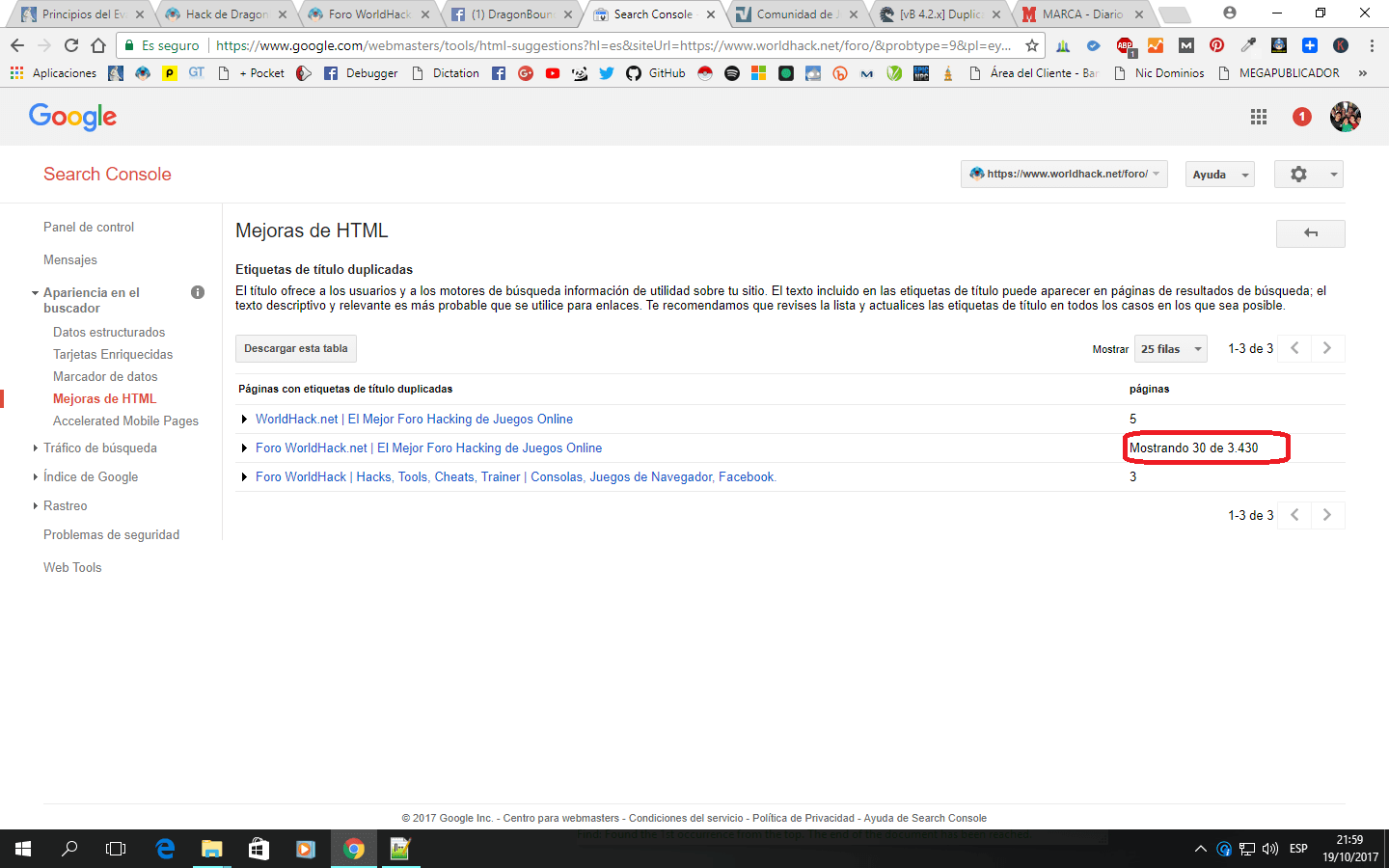Open Aplicaciones apps shortcut in bookmarks bar
The height and width of the screenshot is (868, 1389).
click(x=54, y=73)
